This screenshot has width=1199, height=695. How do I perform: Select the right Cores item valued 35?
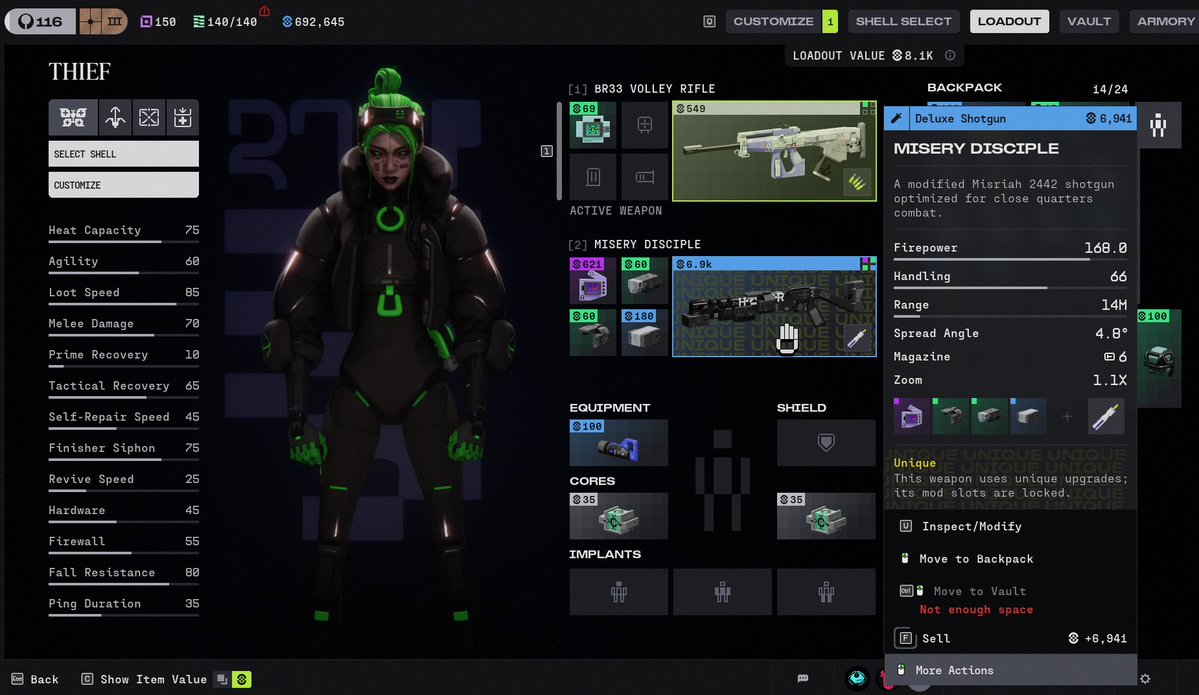[826, 516]
